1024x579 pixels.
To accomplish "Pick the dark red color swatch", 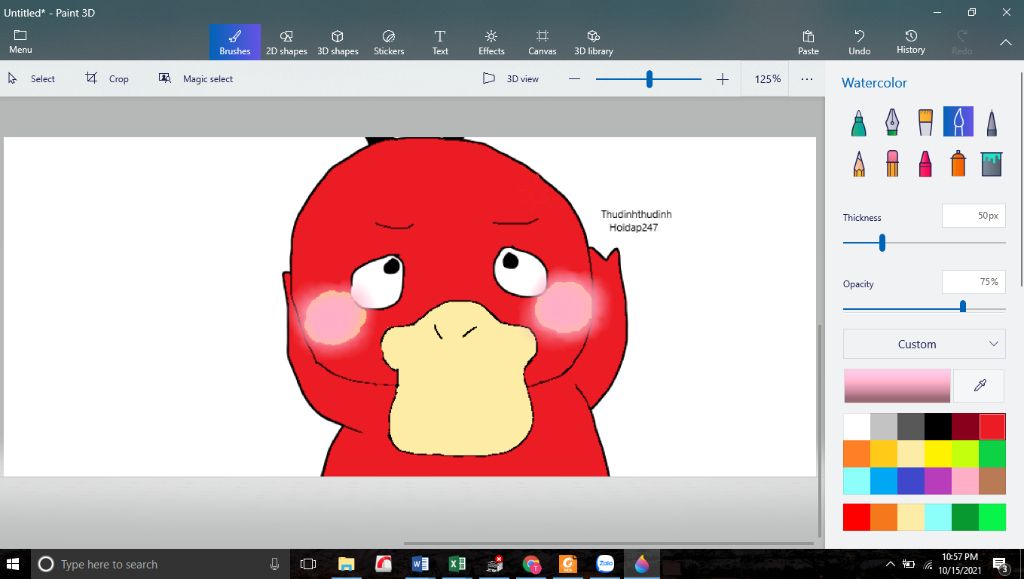I will tap(965, 427).
